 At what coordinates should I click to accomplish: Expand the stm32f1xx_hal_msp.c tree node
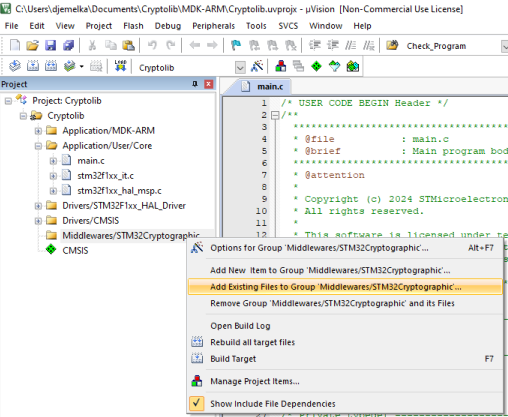[53, 191]
